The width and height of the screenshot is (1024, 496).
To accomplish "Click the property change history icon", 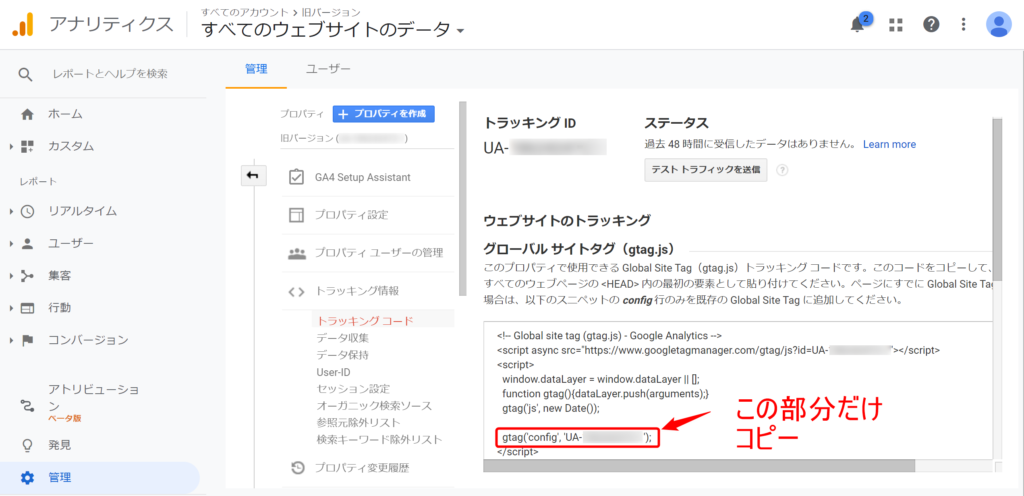I will pos(297,468).
